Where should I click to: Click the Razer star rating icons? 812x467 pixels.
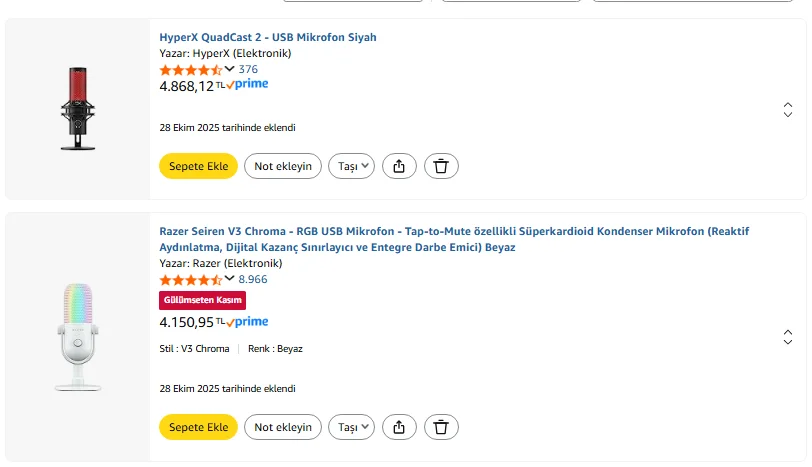tap(190, 280)
